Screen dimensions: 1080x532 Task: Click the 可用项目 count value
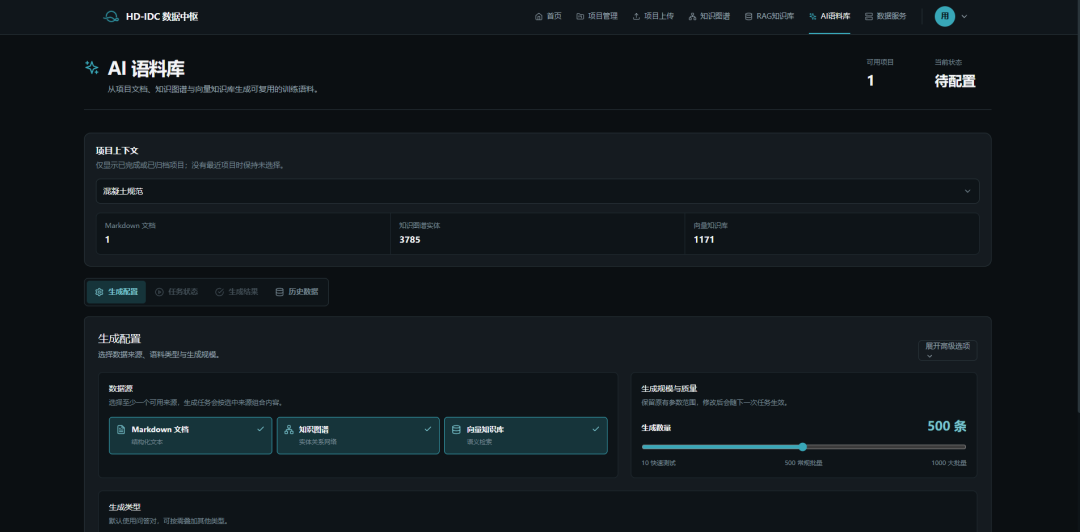pyautogui.click(x=871, y=81)
